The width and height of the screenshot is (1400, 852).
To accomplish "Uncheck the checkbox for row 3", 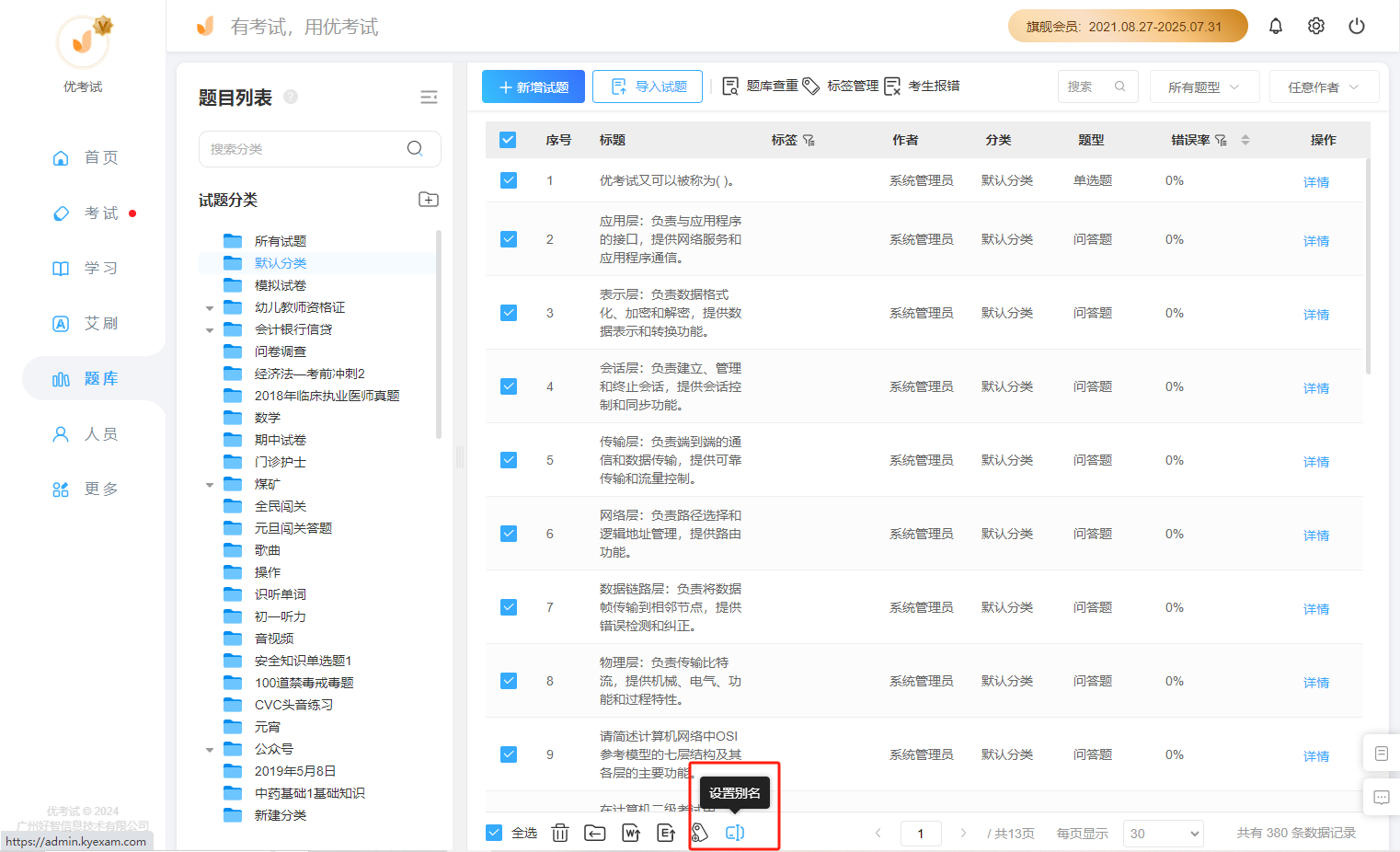I will 509,313.
